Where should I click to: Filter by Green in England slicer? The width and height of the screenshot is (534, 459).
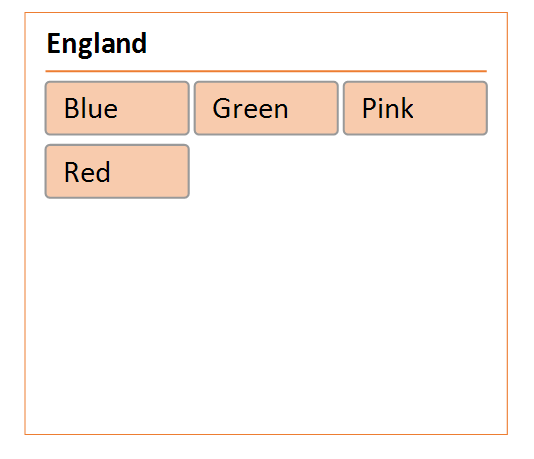266,108
